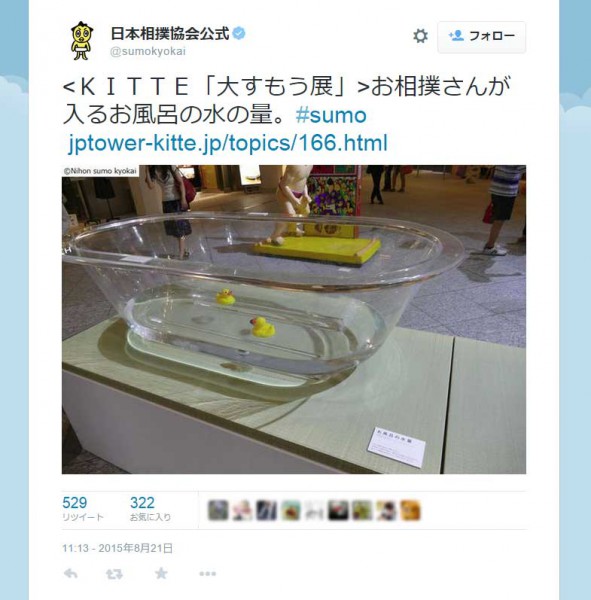The width and height of the screenshot is (591, 600).
Task: Open the jptower-kitte.jp/topics/166.html link
Action: click(228, 143)
